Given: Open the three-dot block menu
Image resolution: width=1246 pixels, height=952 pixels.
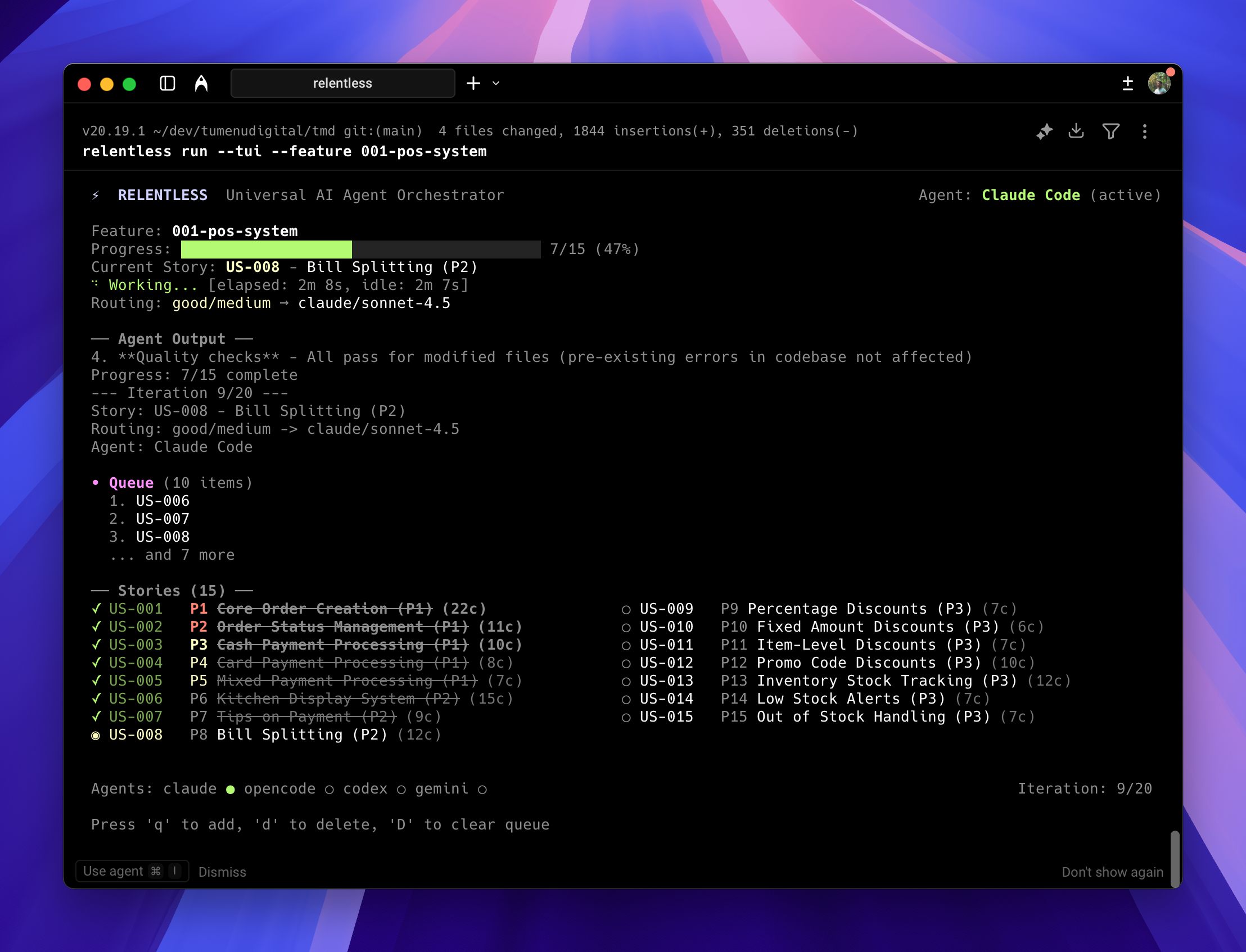Looking at the screenshot, I should coord(1145,132).
